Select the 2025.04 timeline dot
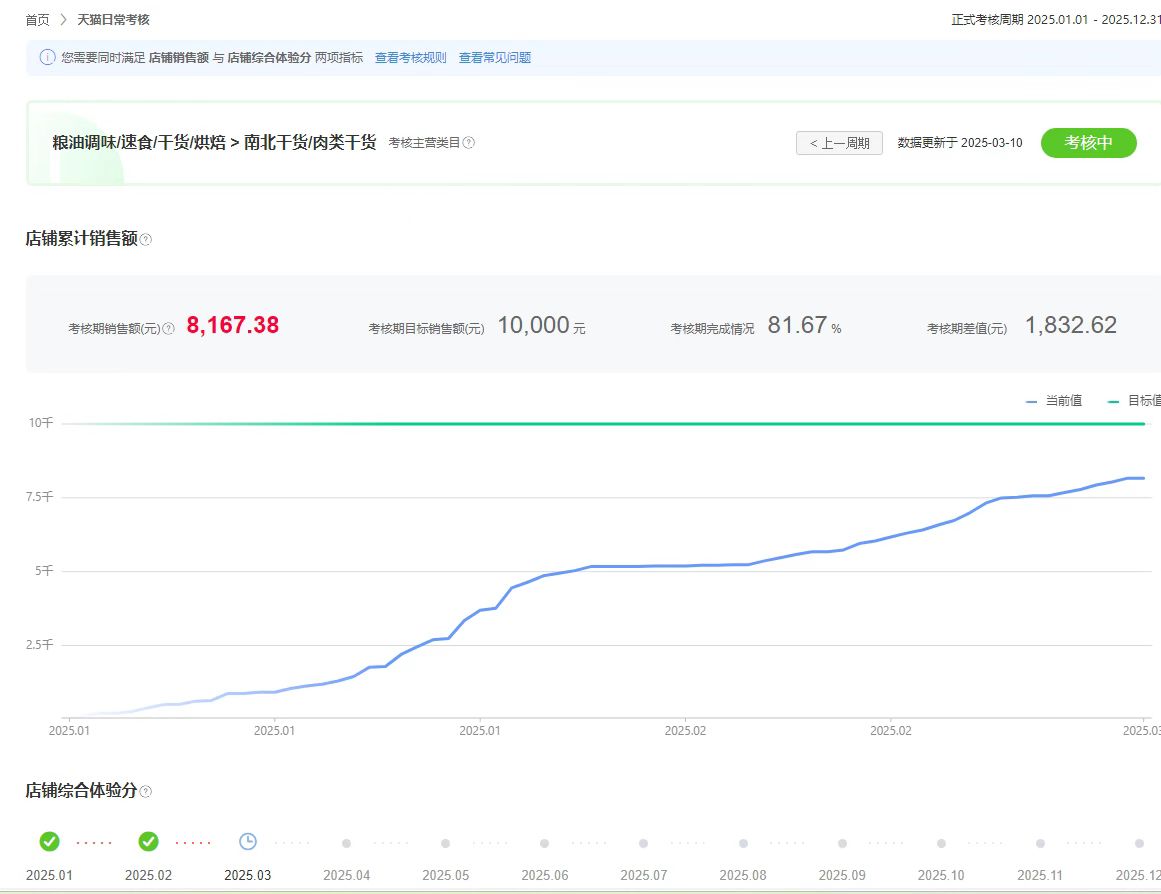The height and width of the screenshot is (894, 1161). tap(346, 843)
